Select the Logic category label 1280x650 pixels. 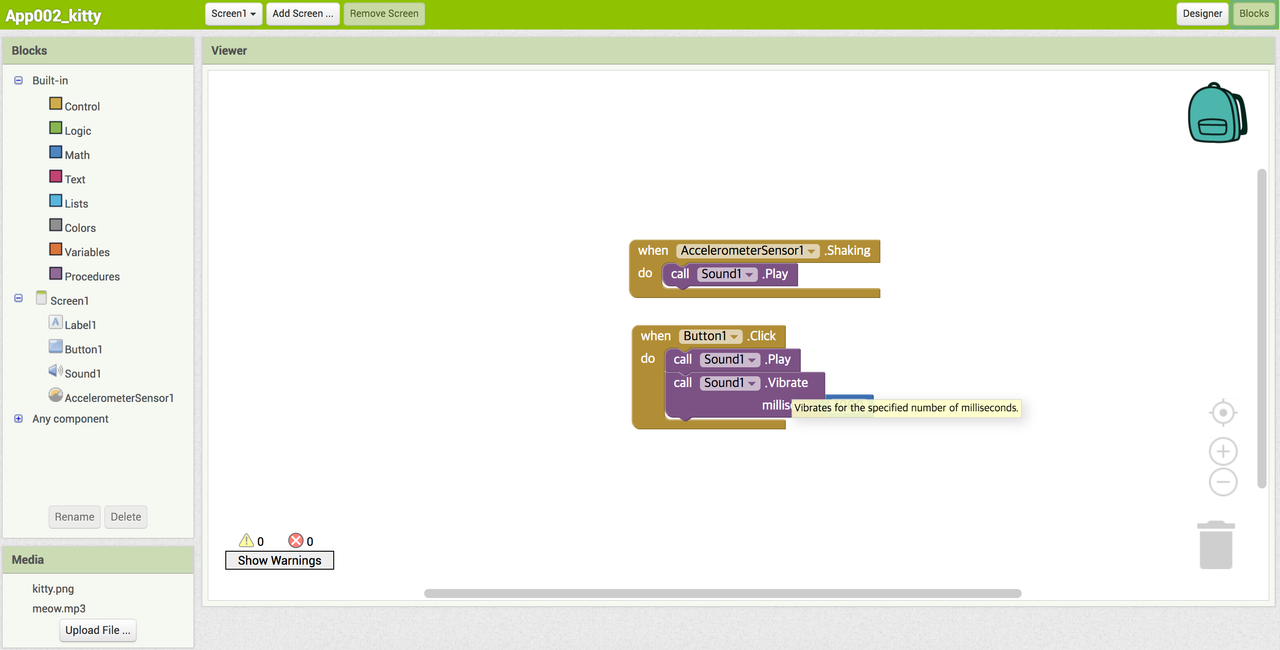[x=78, y=131]
